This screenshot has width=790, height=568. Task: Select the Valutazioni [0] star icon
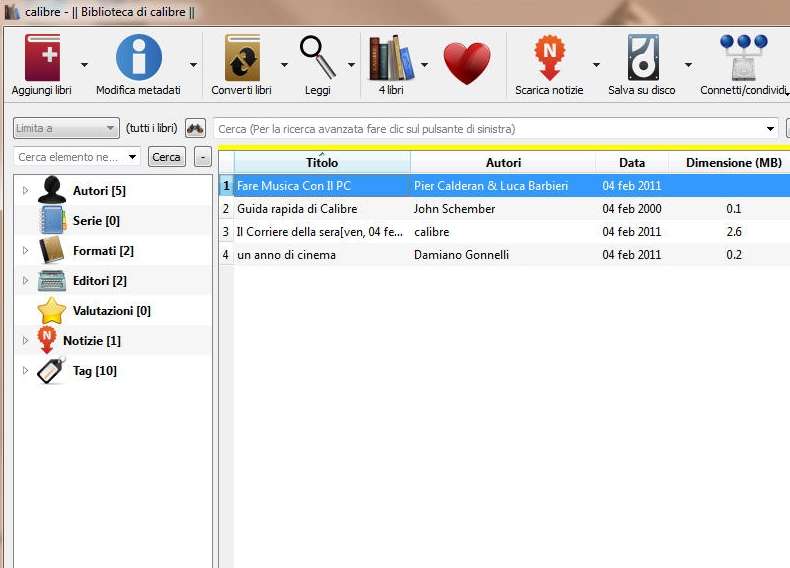[51, 310]
